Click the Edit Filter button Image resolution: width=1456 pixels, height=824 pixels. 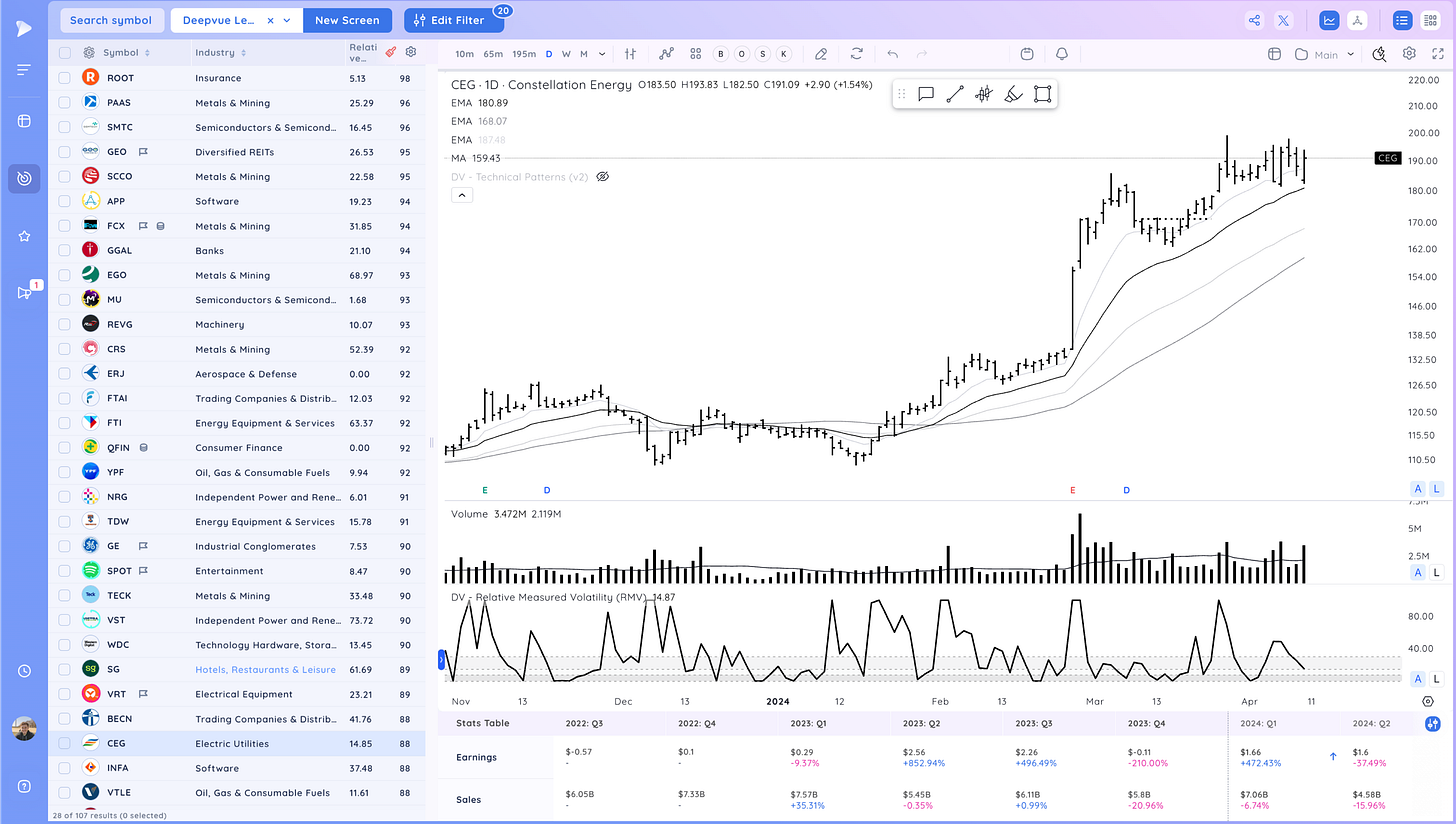pyautogui.click(x=455, y=20)
